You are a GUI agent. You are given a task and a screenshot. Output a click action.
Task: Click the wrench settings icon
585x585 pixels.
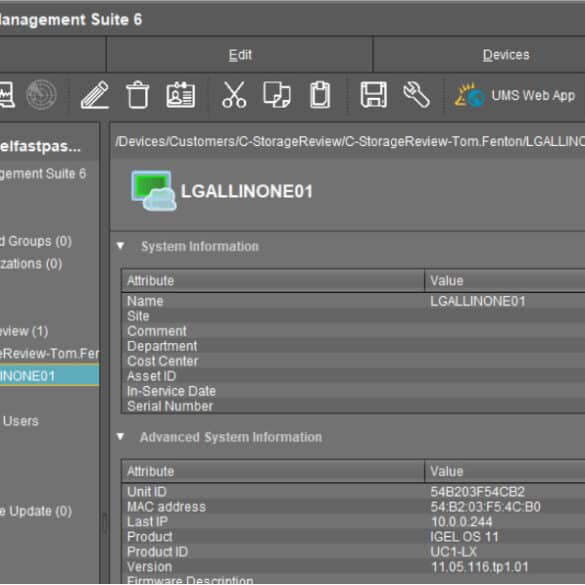click(416, 95)
